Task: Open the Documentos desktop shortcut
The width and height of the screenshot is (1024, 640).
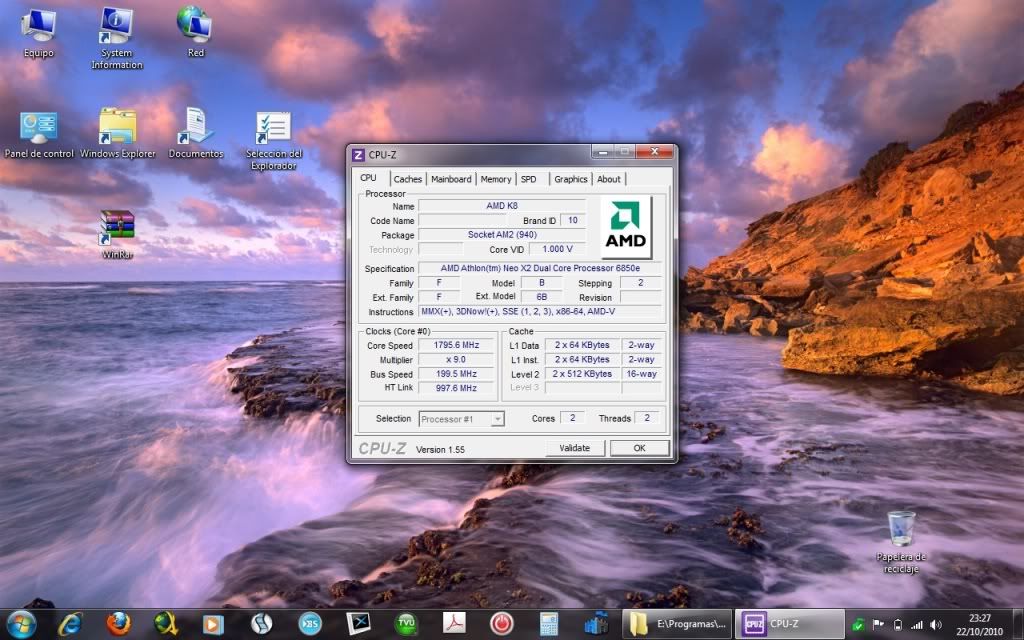Action: (196, 134)
